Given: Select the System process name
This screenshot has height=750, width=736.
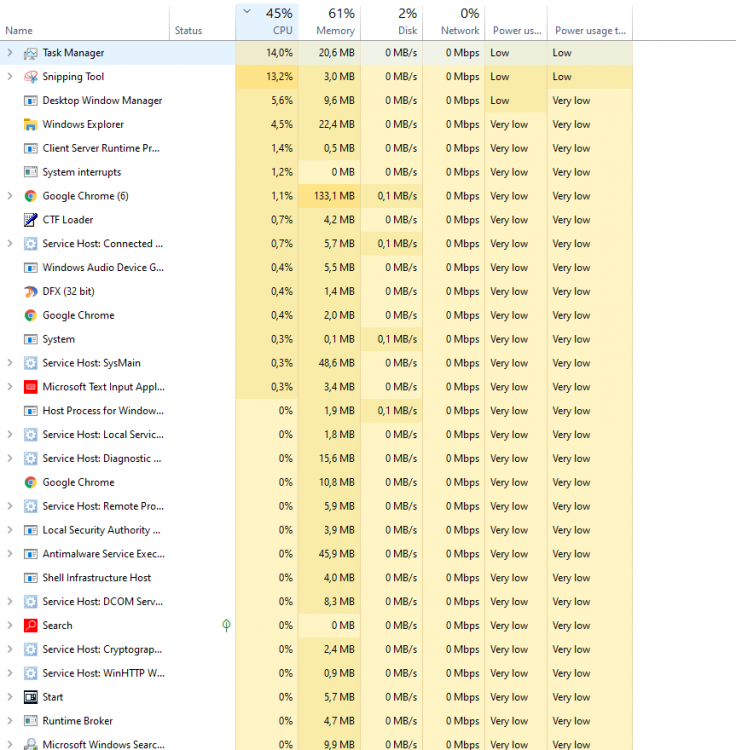Looking at the screenshot, I should click(x=58, y=339).
